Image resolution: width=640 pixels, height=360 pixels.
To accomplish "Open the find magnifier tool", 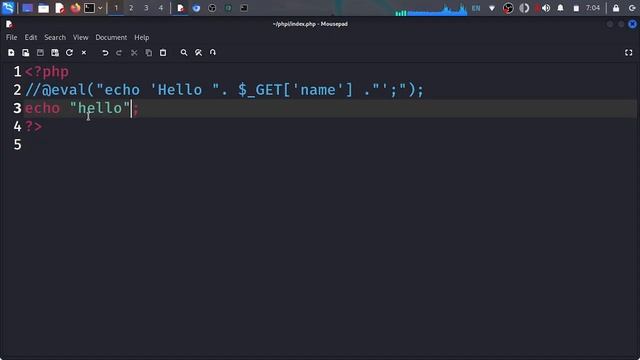I will tap(184, 53).
